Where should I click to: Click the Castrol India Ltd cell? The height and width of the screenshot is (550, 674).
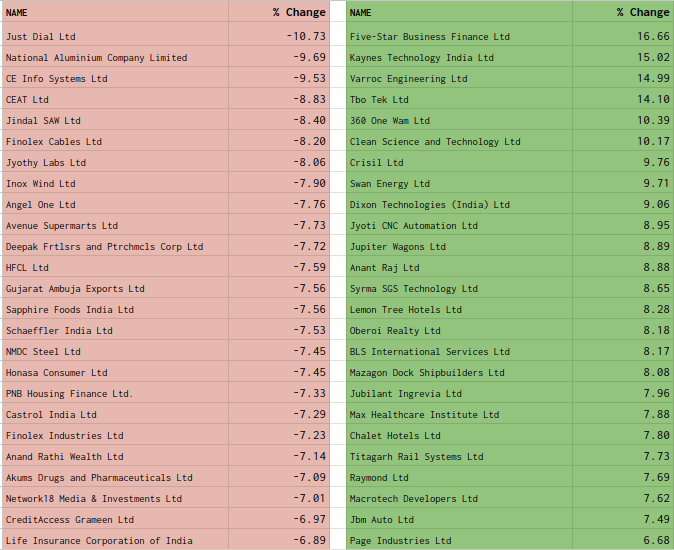pos(115,415)
